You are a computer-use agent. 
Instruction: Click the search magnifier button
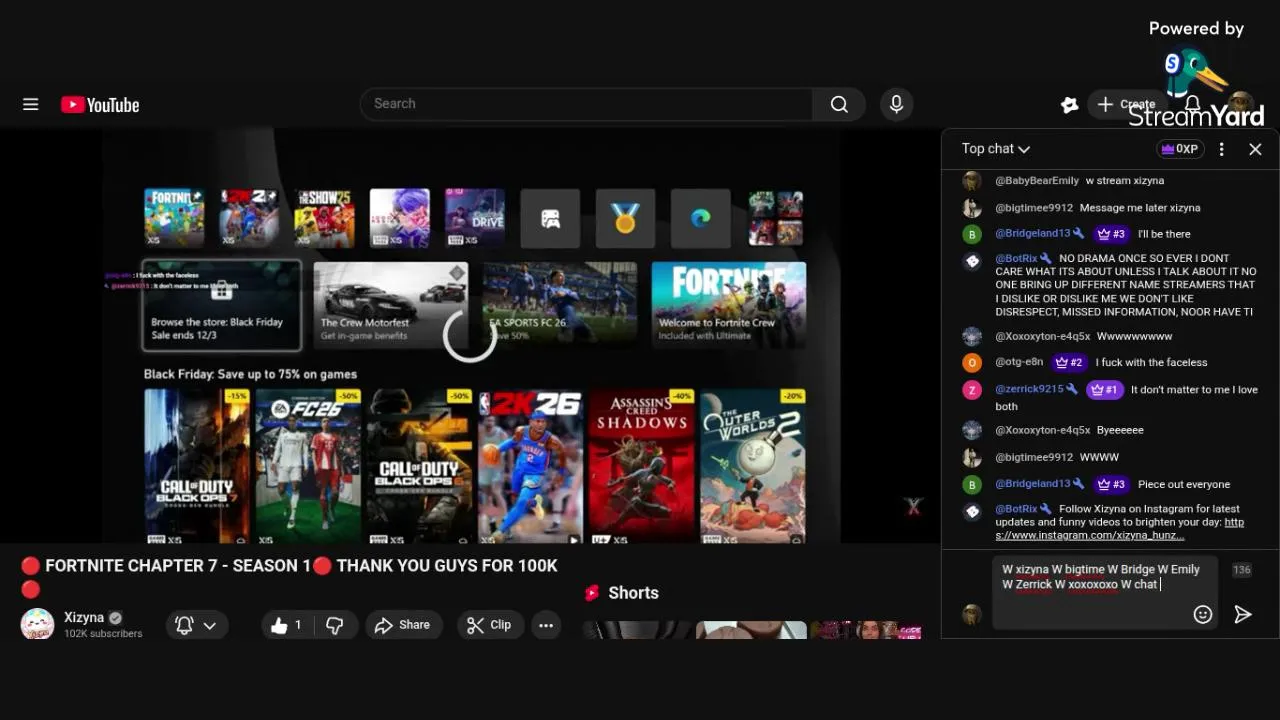tap(839, 104)
